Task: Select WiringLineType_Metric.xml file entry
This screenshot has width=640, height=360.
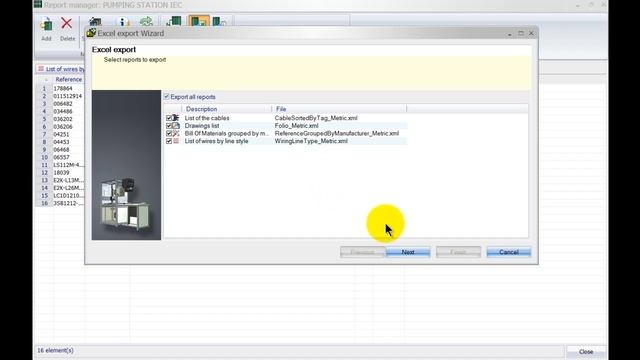Action: click(x=311, y=141)
